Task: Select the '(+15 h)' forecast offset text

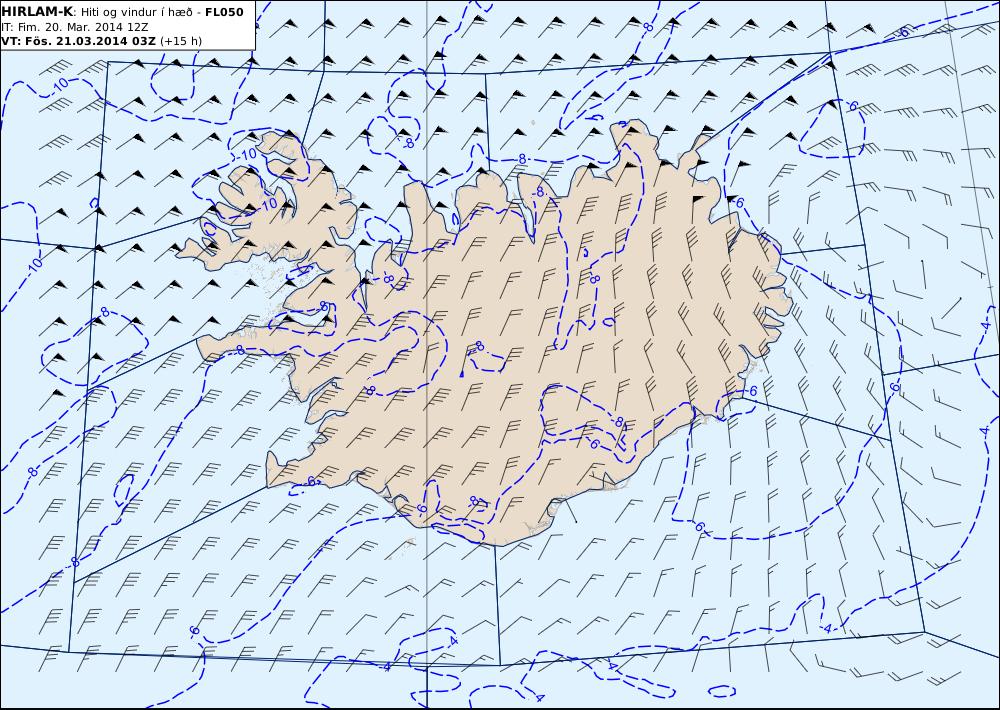Action: tap(180, 41)
